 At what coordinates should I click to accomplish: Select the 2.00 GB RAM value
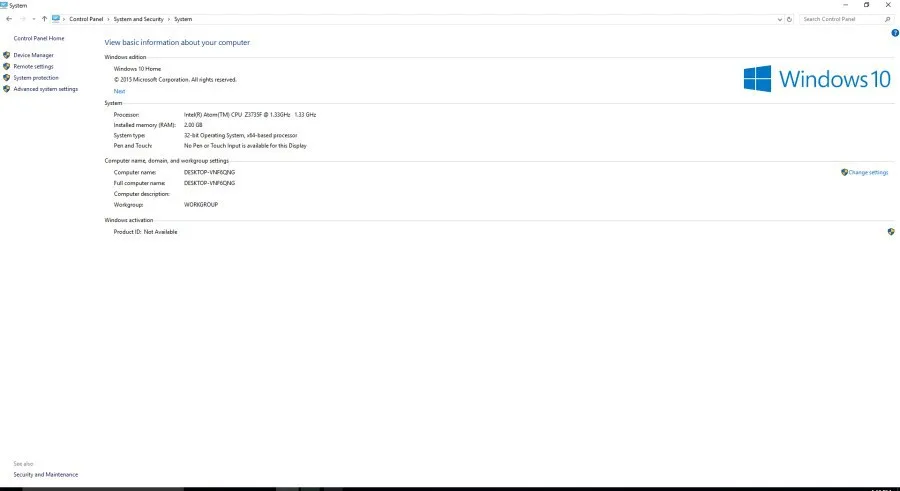coord(193,125)
